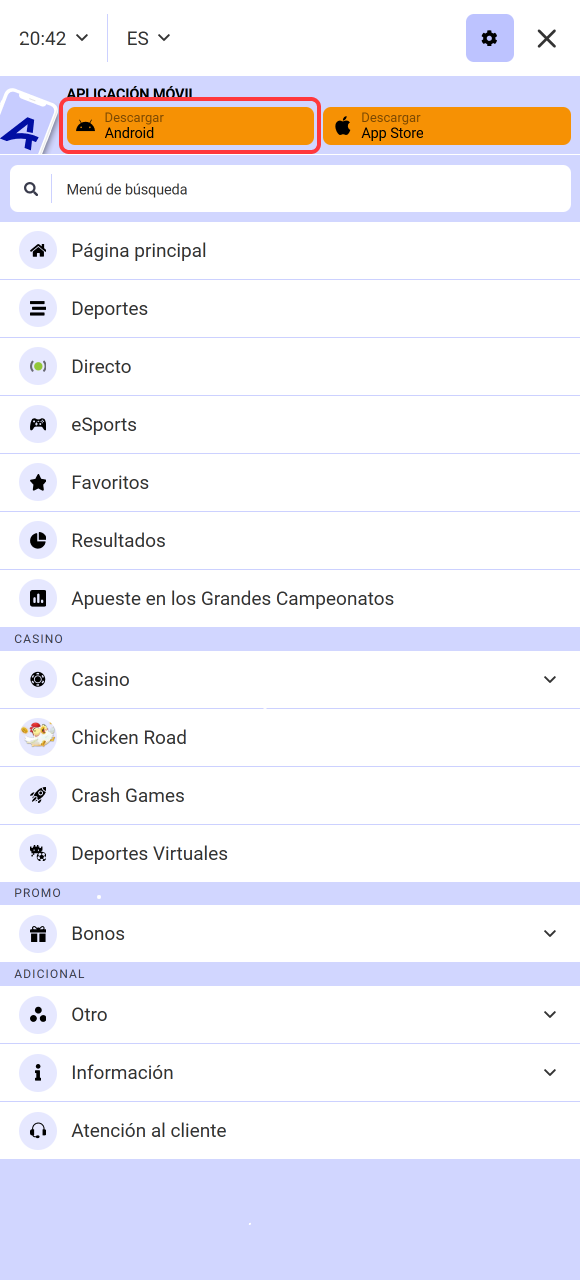This screenshot has width=580, height=1280.
Task: Open Resultados via the clock icon
Action: coord(37,540)
